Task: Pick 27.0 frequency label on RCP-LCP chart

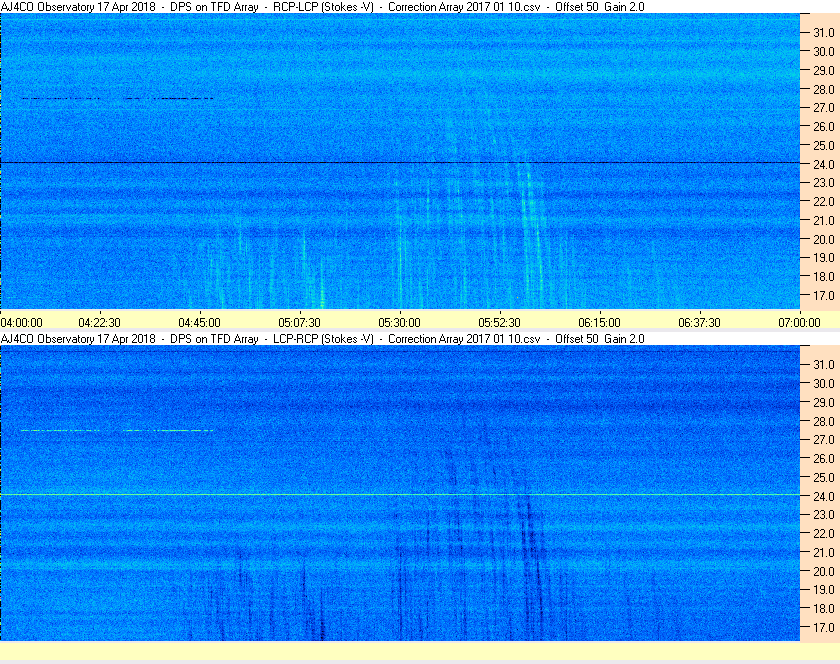Action: coord(824,108)
